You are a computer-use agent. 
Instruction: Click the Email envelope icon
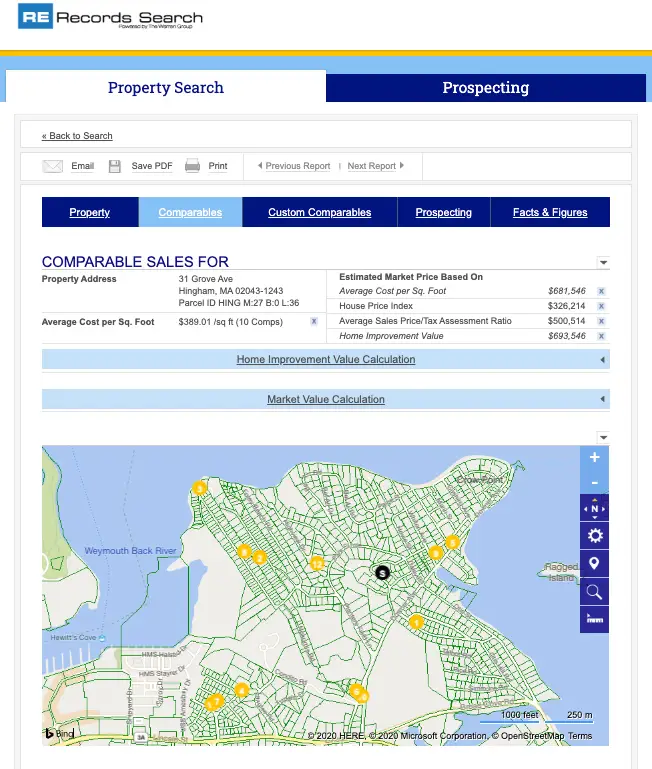[53, 166]
